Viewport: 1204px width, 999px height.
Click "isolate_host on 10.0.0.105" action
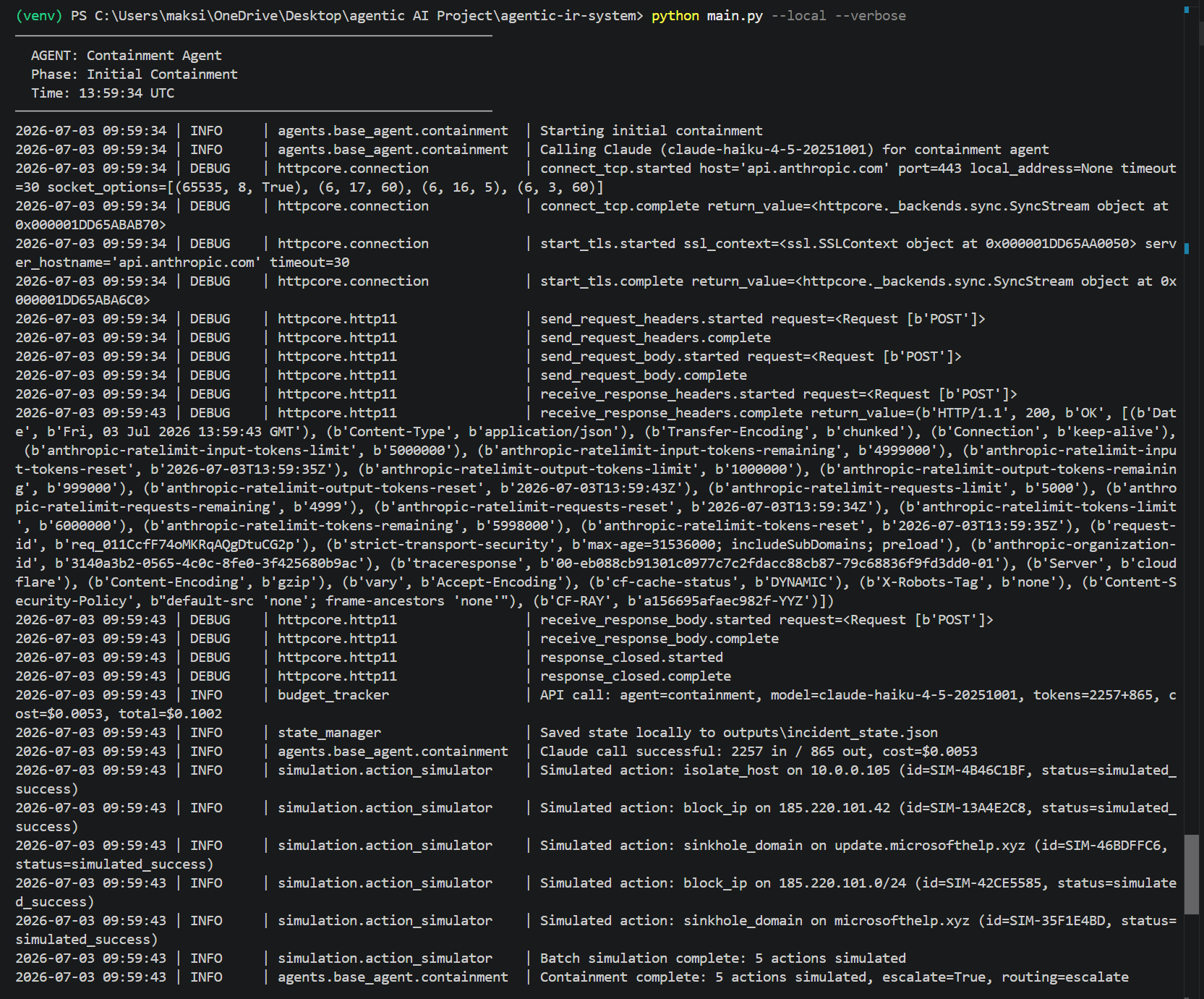pyautogui.click(x=787, y=770)
